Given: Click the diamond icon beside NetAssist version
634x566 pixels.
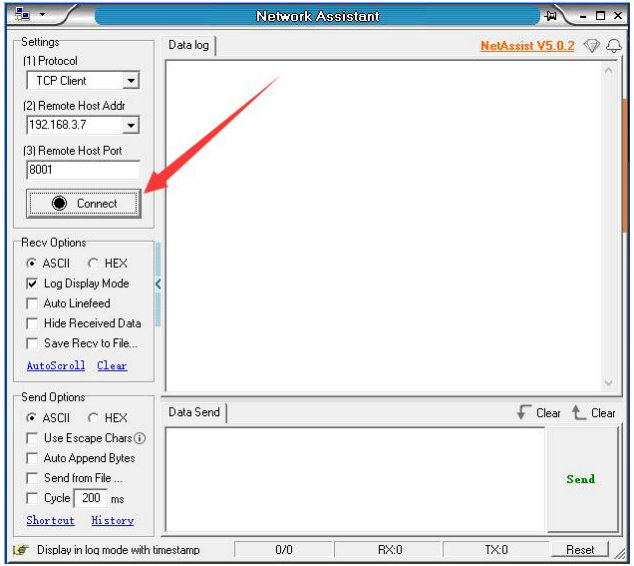Looking at the screenshot, I should point(591,46).
